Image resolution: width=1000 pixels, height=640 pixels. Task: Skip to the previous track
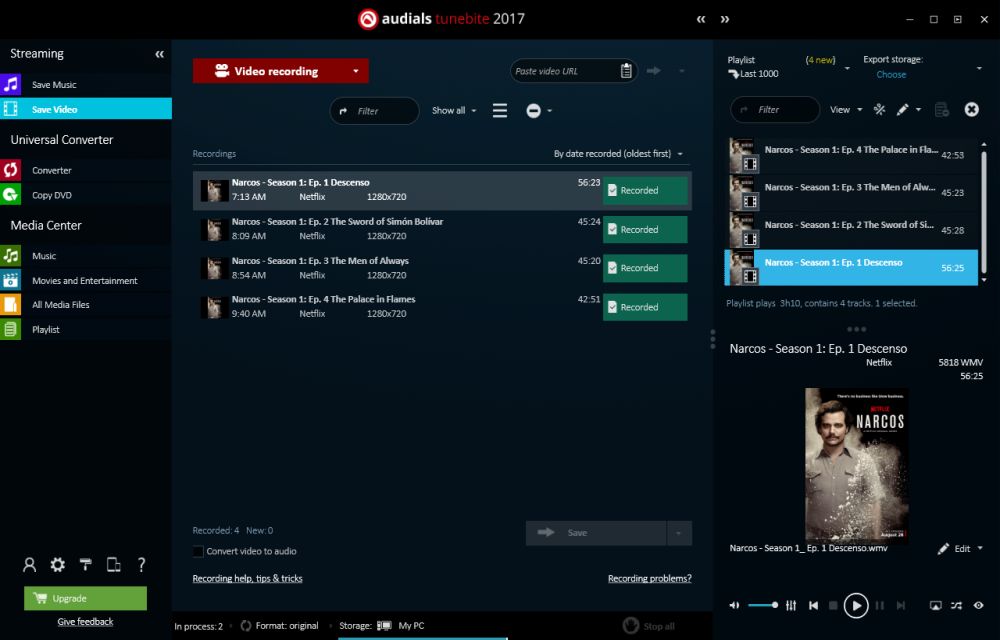pyautogui.click(x=813, y=606)
